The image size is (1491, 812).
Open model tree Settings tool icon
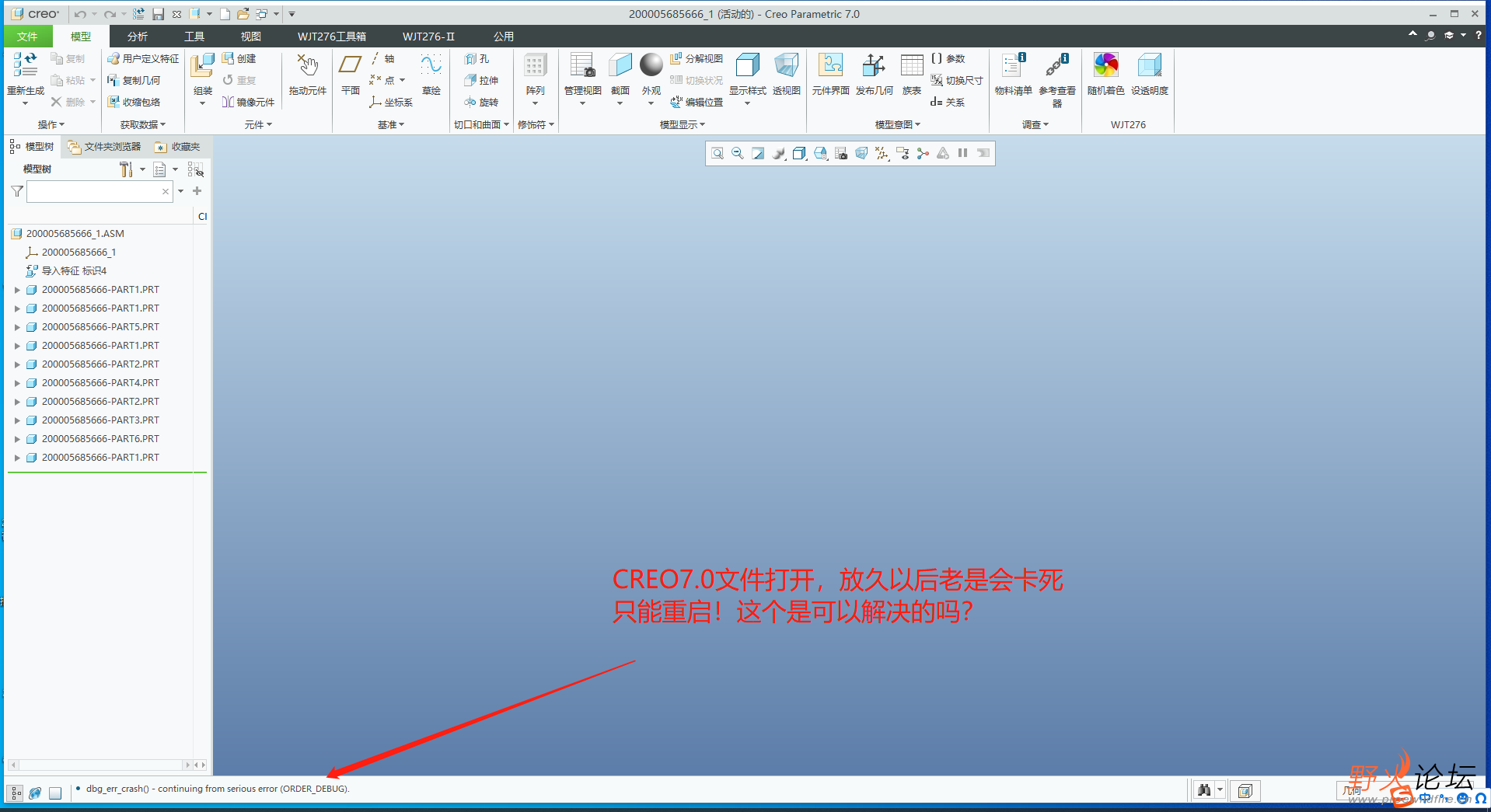pyautogui.click(x=126, y=169)
